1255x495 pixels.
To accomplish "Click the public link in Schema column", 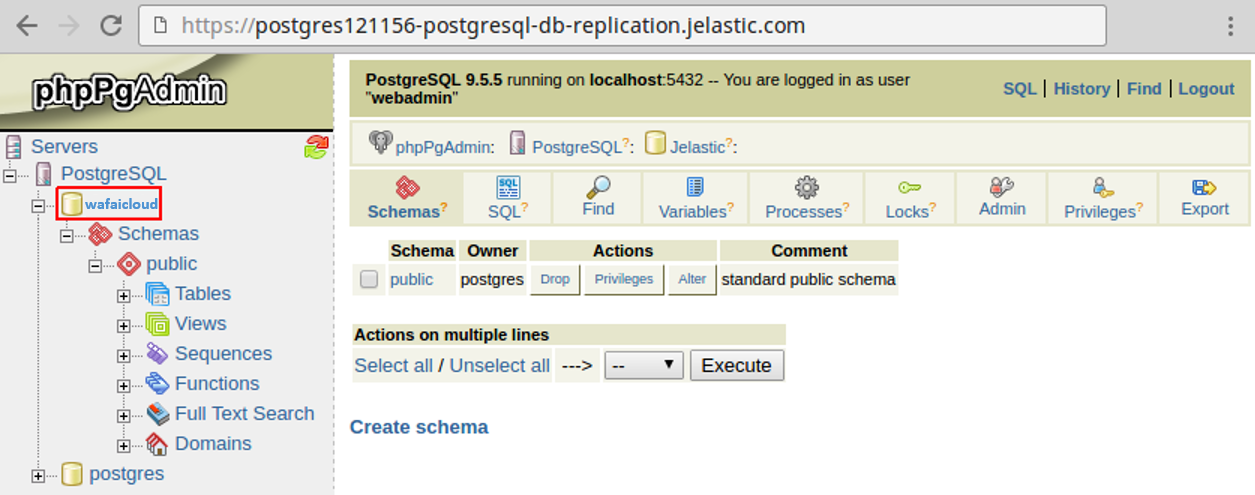I will coord(412,280).
